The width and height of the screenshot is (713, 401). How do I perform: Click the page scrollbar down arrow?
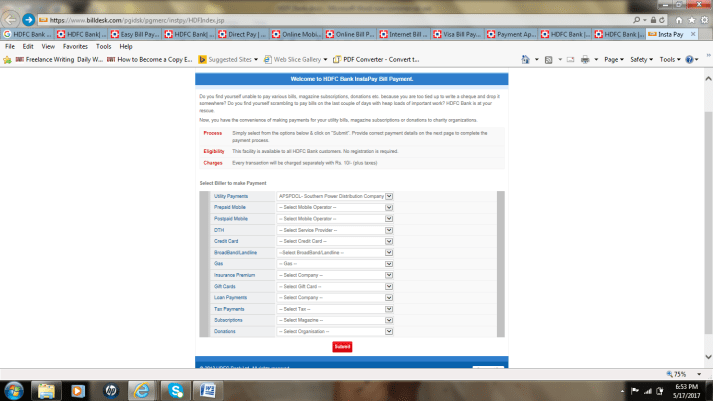tap(708, 357)
